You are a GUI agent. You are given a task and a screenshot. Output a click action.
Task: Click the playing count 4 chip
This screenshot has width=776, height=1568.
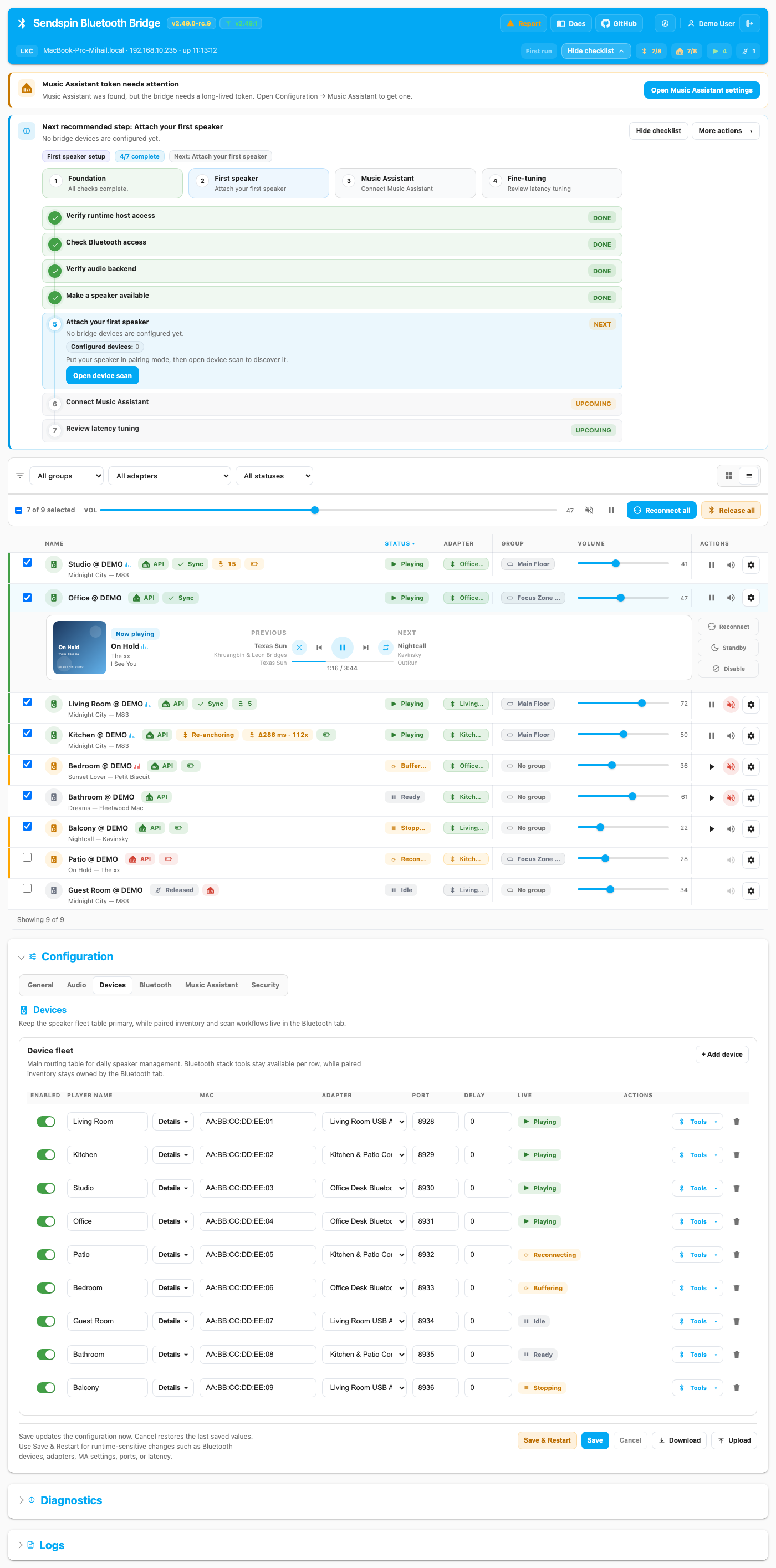[719, 51]
